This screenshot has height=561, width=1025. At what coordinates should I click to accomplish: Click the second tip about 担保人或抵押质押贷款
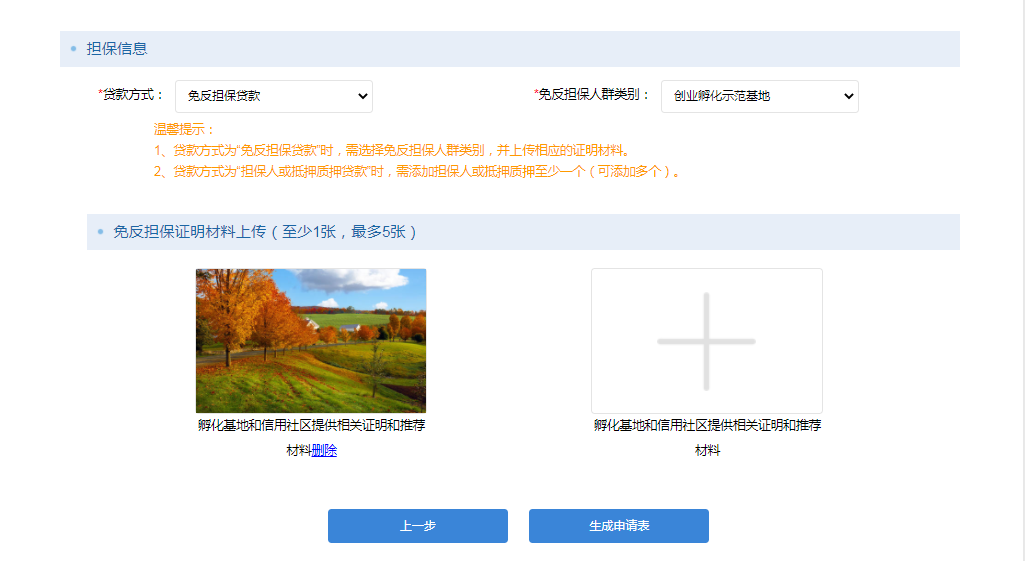point(419,172)
